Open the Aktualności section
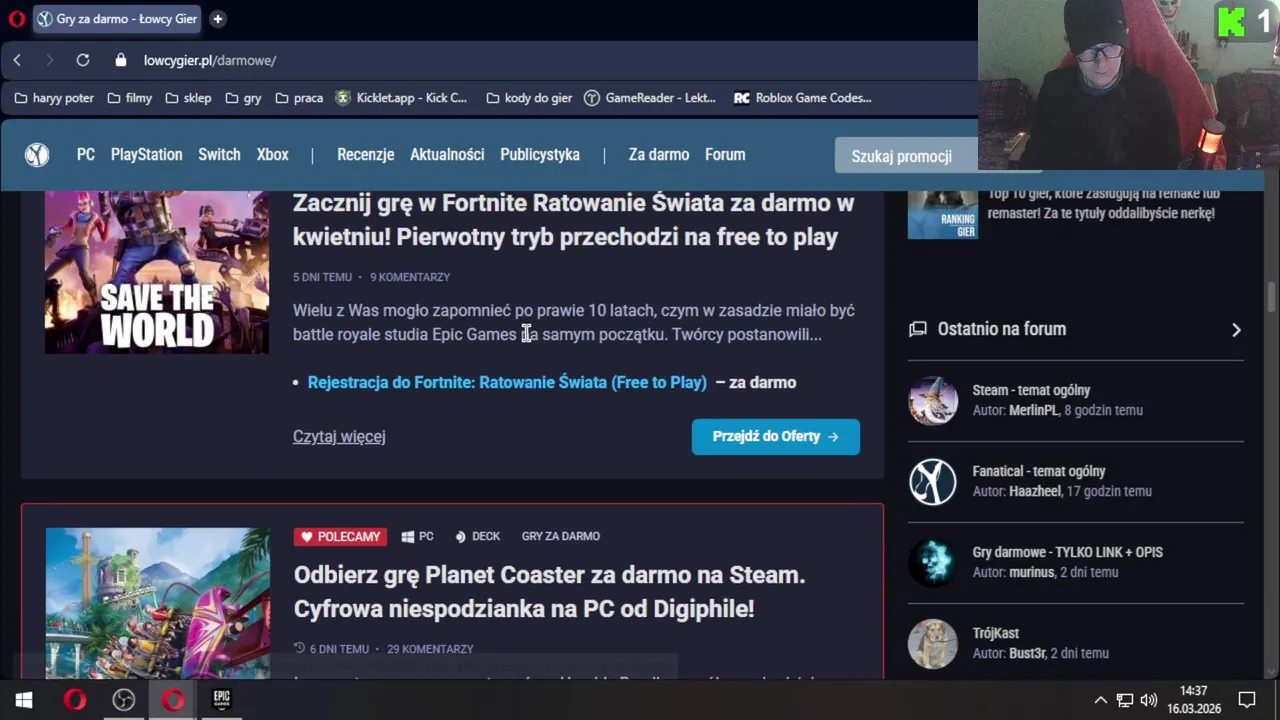Viewport: 1280px width, 720px height. (x=447, y=155)
